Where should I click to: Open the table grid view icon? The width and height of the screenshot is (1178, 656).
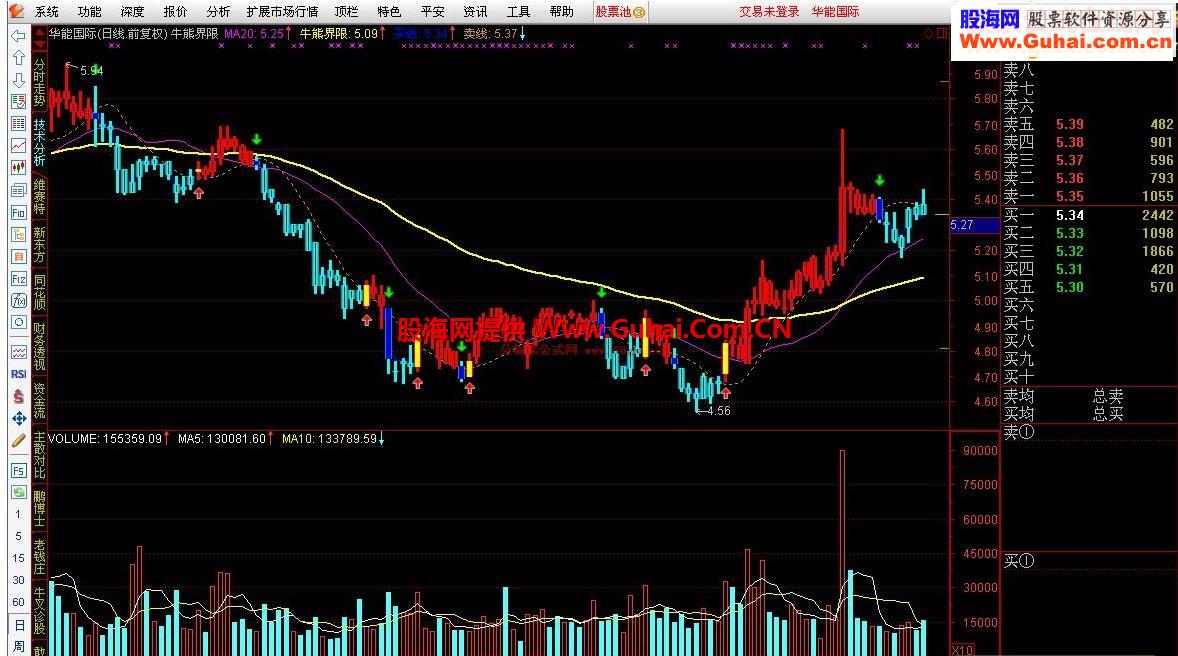pos(18,123)
